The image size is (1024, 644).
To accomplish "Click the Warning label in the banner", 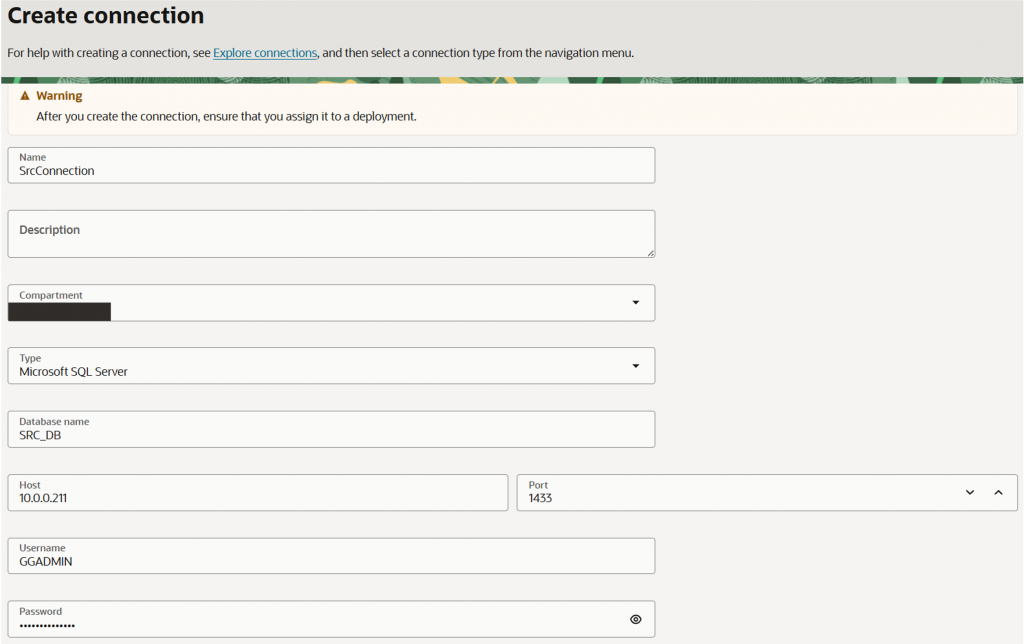I will tap(59, 96).
